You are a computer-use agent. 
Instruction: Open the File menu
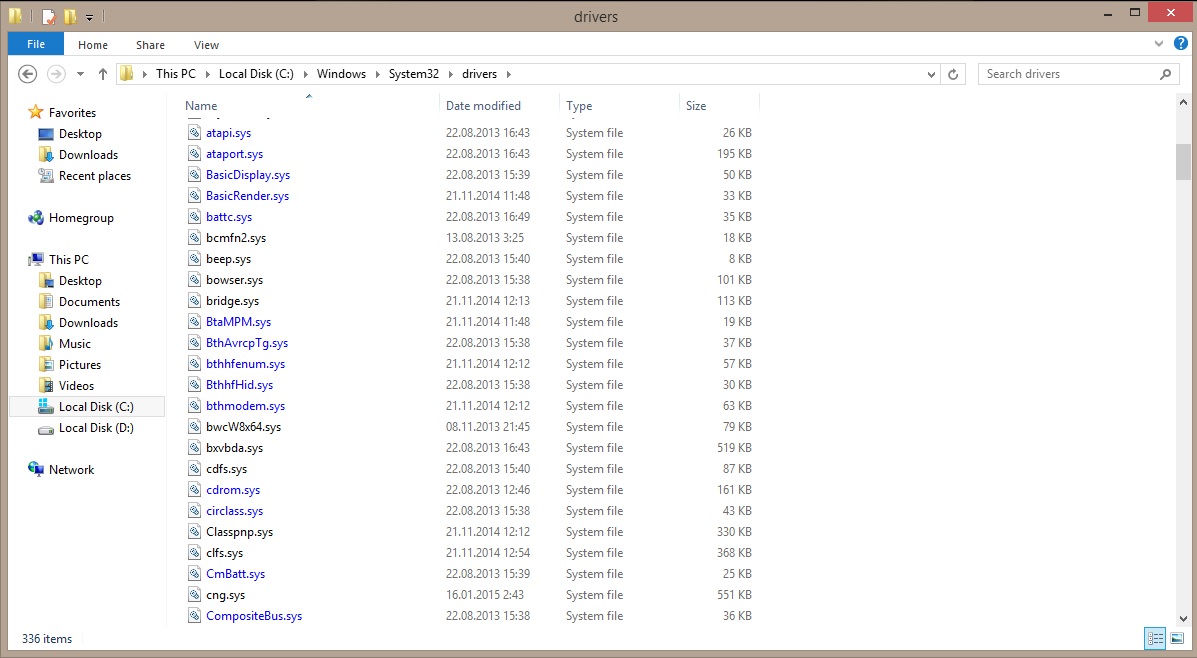35,44
